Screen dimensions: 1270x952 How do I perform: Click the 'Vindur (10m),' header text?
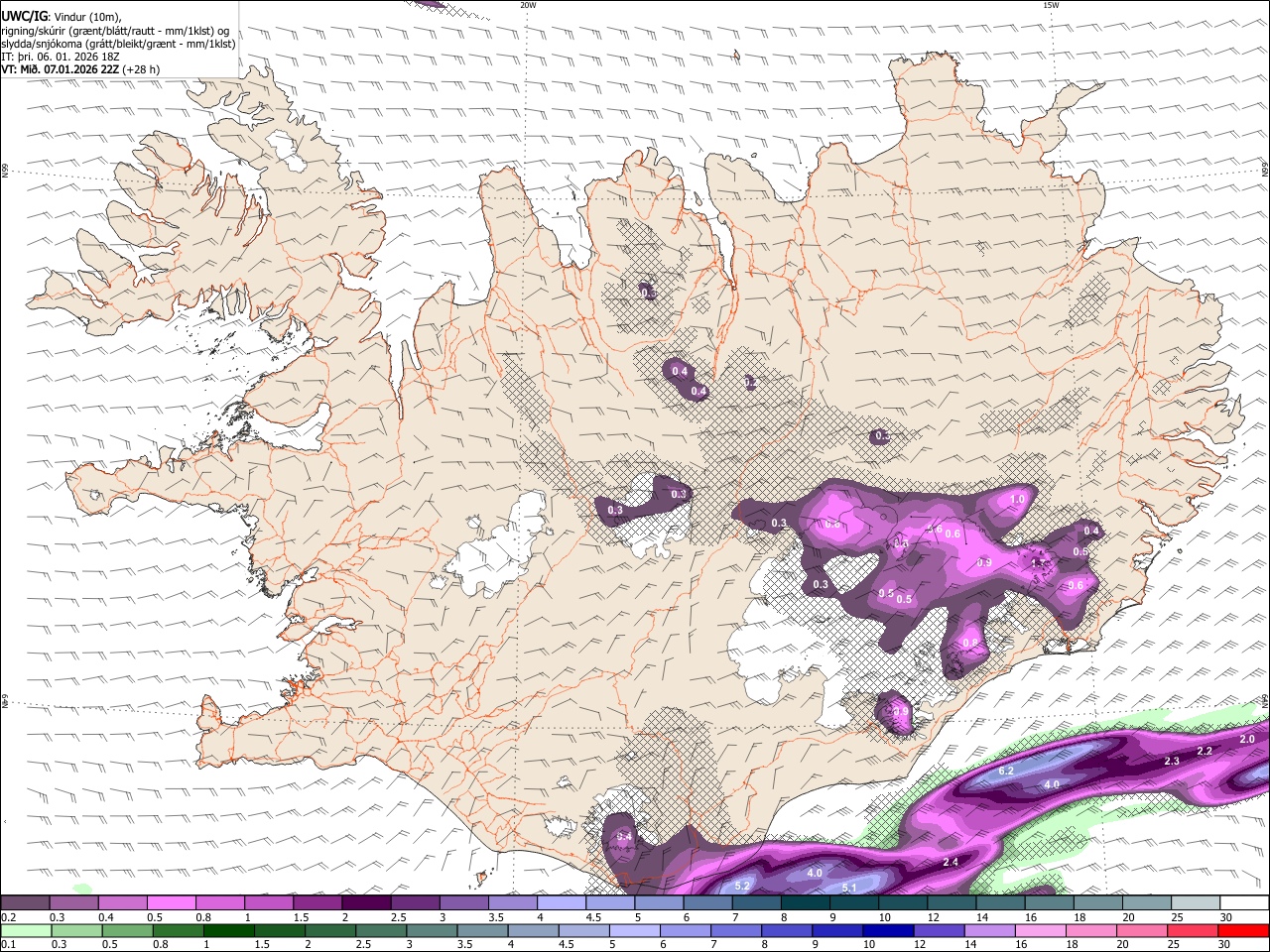coord(87,17)
